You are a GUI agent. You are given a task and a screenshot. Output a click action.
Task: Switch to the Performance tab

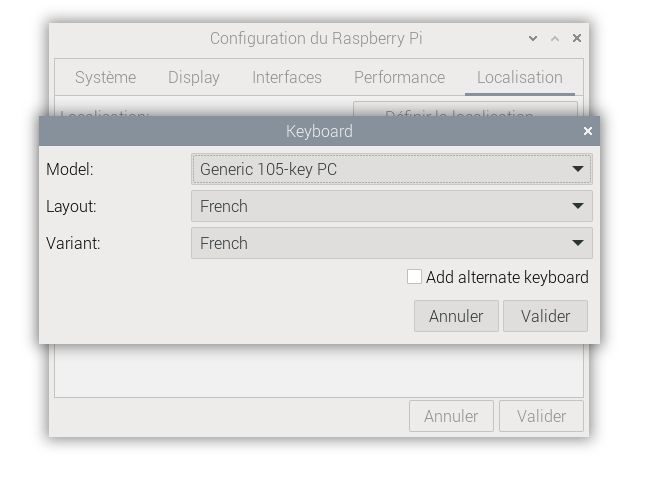(400, 78)
